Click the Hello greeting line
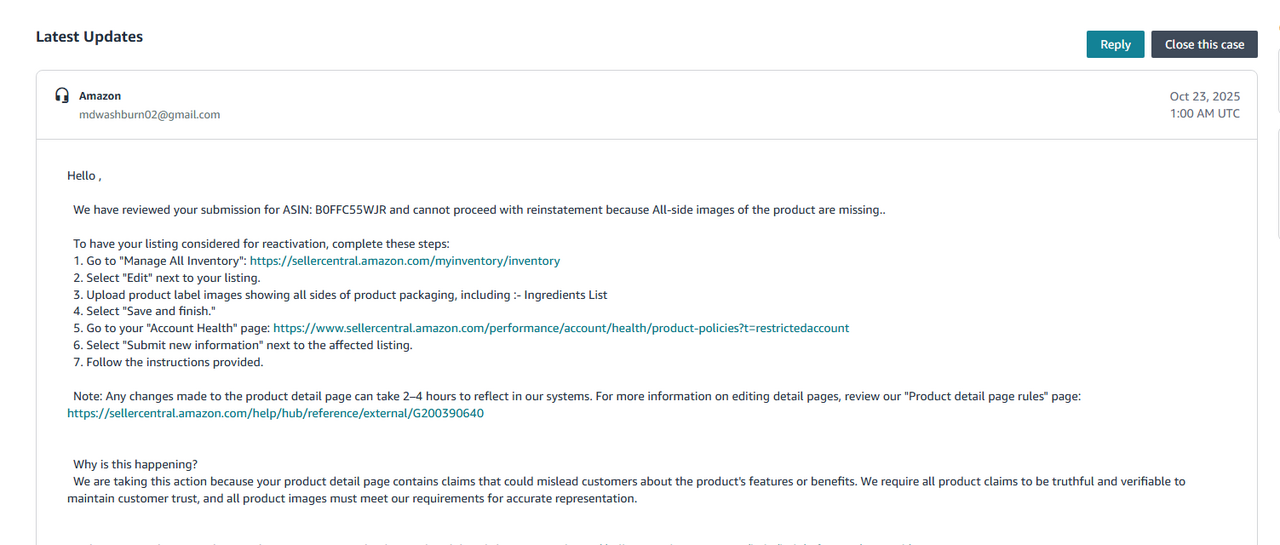This screenshot has width=1280, height=545. pyautogui.click(x=84, y=176)
